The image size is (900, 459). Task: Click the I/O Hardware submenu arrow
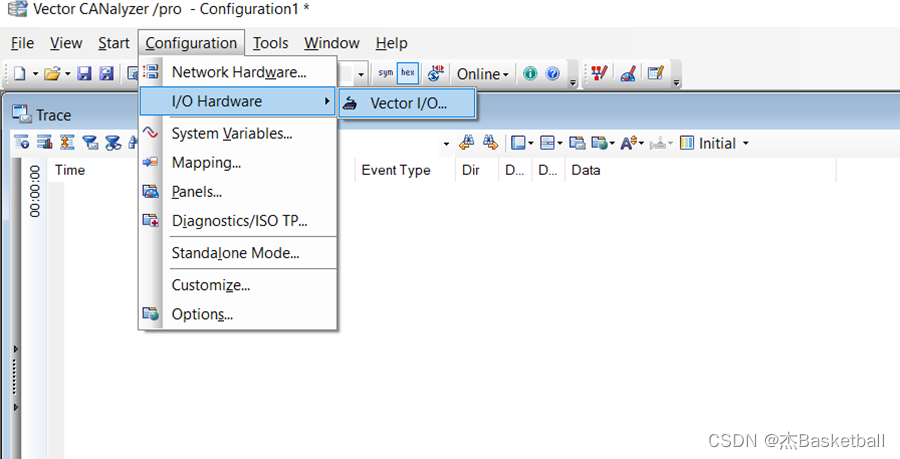coord(327,101)
